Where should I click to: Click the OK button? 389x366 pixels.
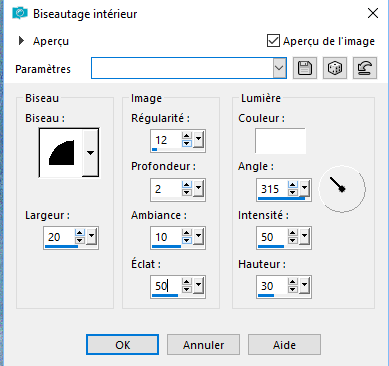tap(122, 345)
